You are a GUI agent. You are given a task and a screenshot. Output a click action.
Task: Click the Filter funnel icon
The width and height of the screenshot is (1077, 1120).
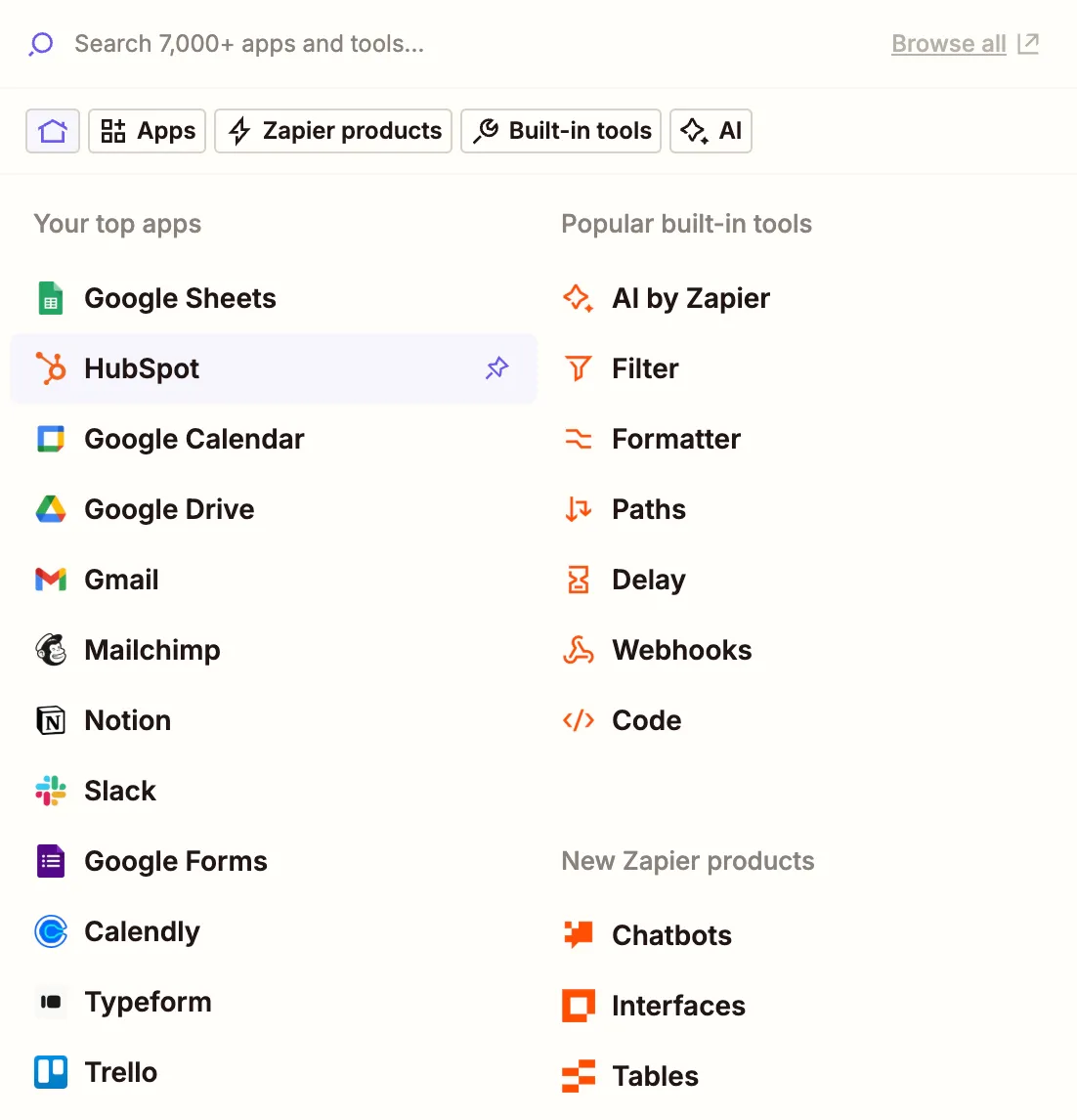tap(578, 368)
